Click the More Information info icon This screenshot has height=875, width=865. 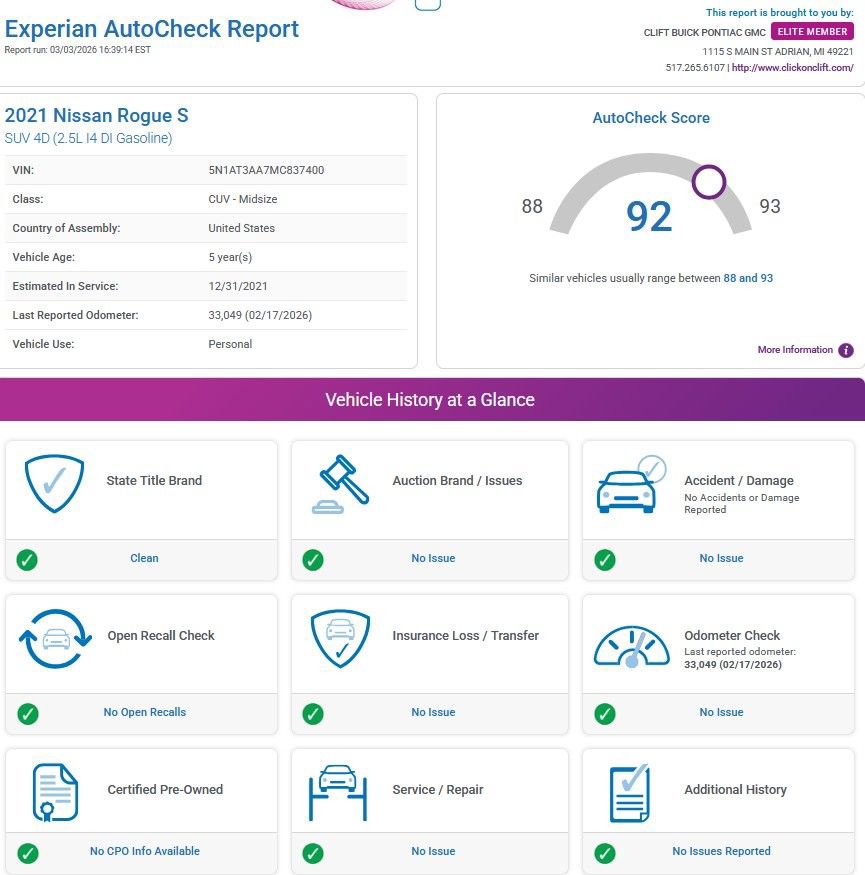(x=846, y=350)
